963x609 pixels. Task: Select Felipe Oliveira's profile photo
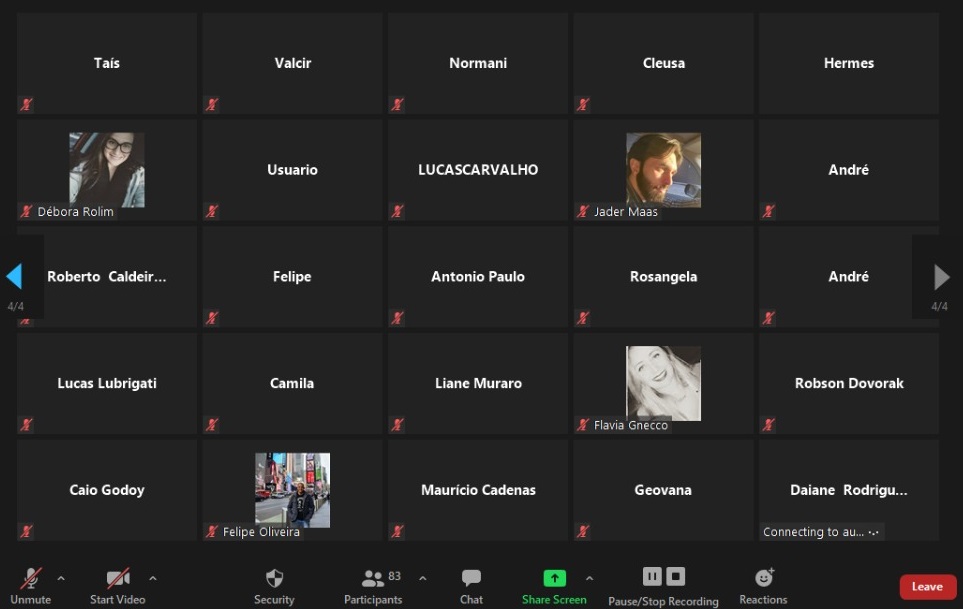coord(292,491)
